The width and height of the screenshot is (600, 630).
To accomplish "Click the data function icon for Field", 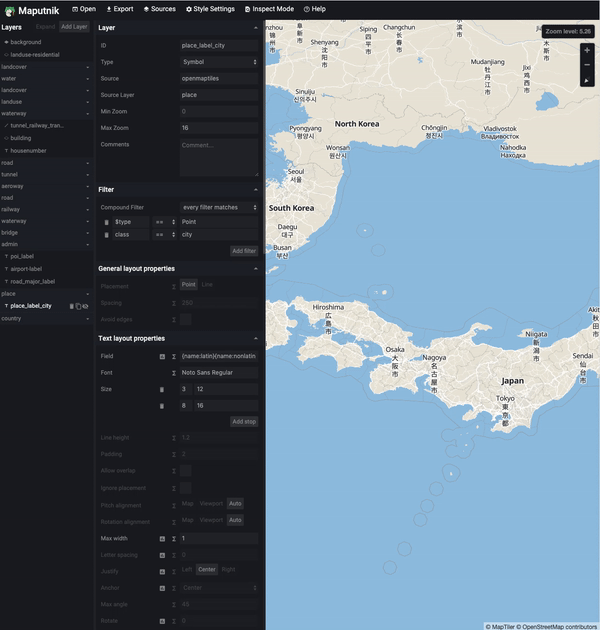I will coord(162,356).
